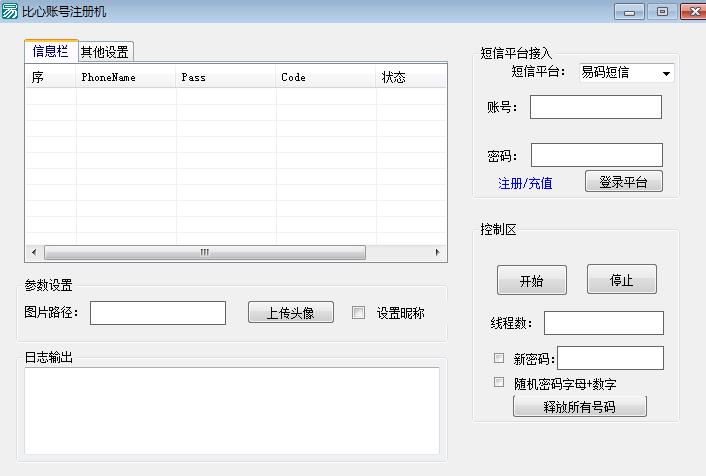Click 释放所有号码 button

click(579, 407)
